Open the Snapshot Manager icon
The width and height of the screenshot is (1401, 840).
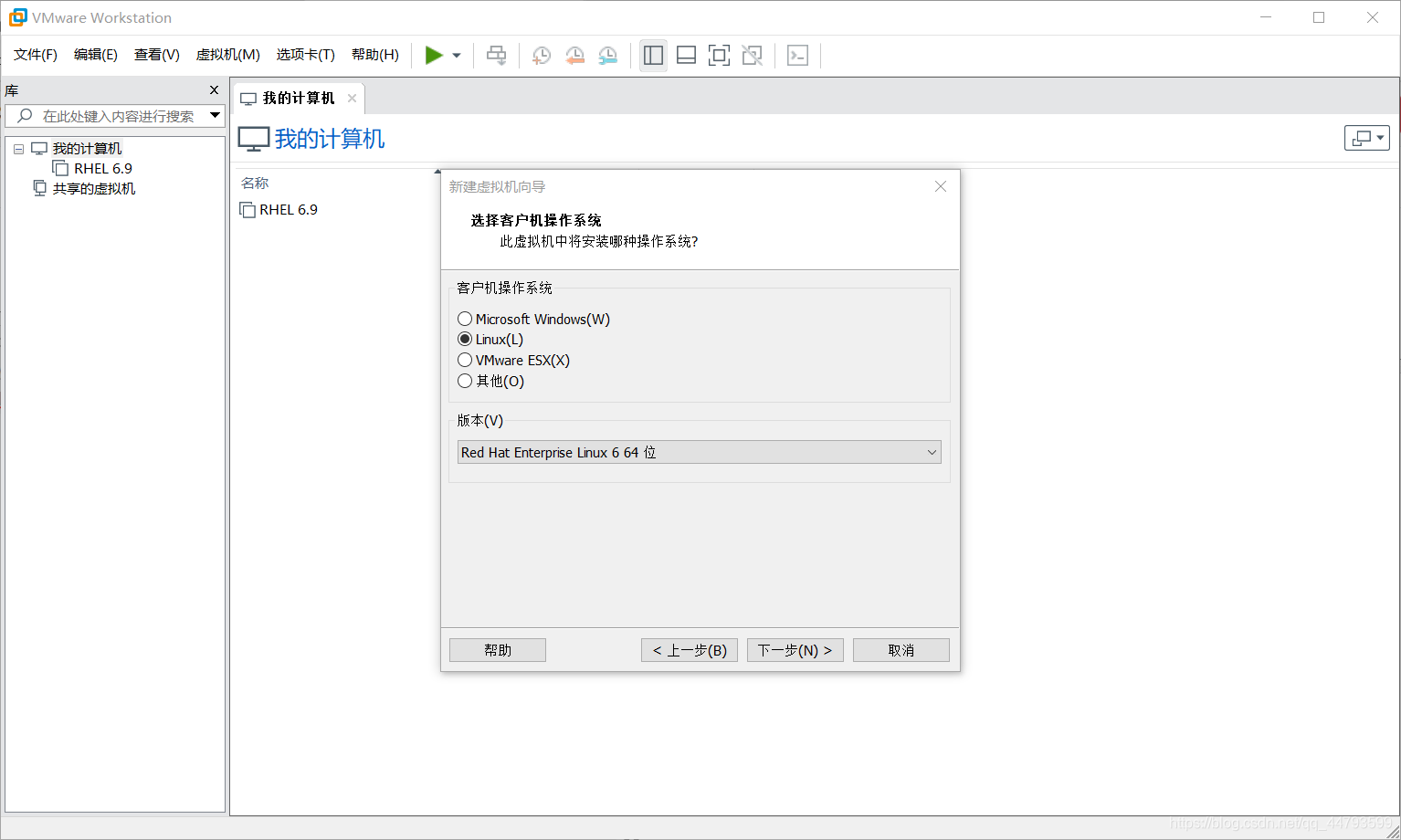click(x=607, y=56)
